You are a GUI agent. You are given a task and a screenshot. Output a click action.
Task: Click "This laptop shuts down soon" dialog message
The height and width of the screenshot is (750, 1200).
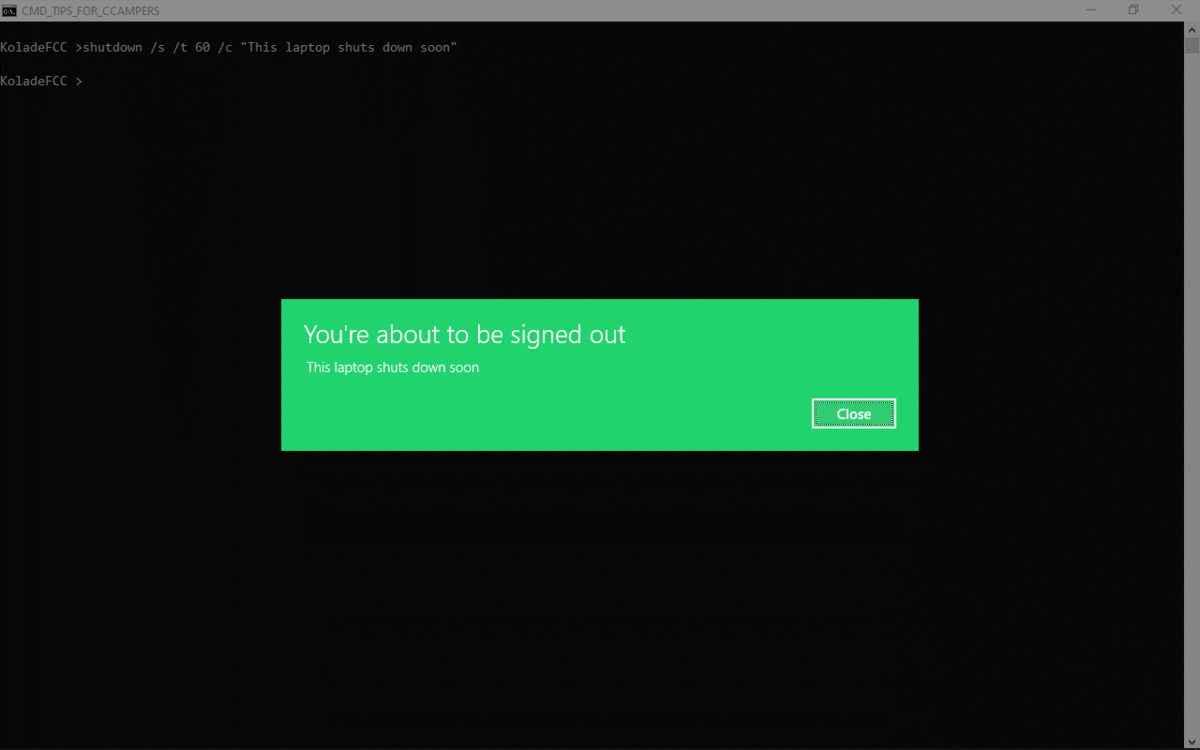point(393,367)
